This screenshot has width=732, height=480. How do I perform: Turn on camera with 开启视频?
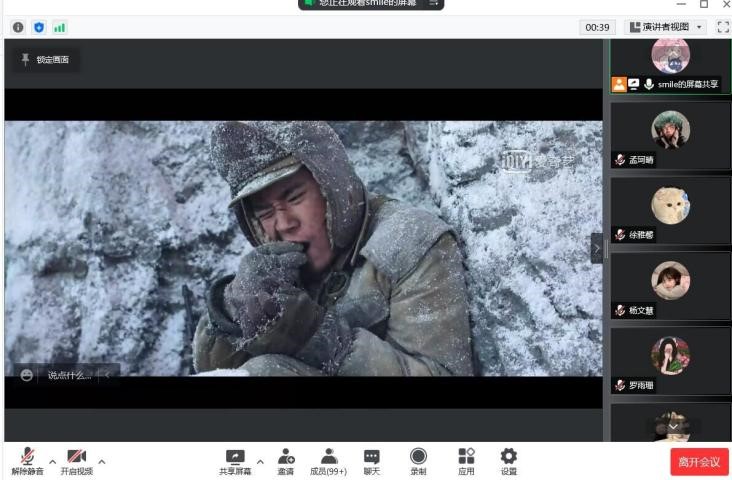point(76,460)
